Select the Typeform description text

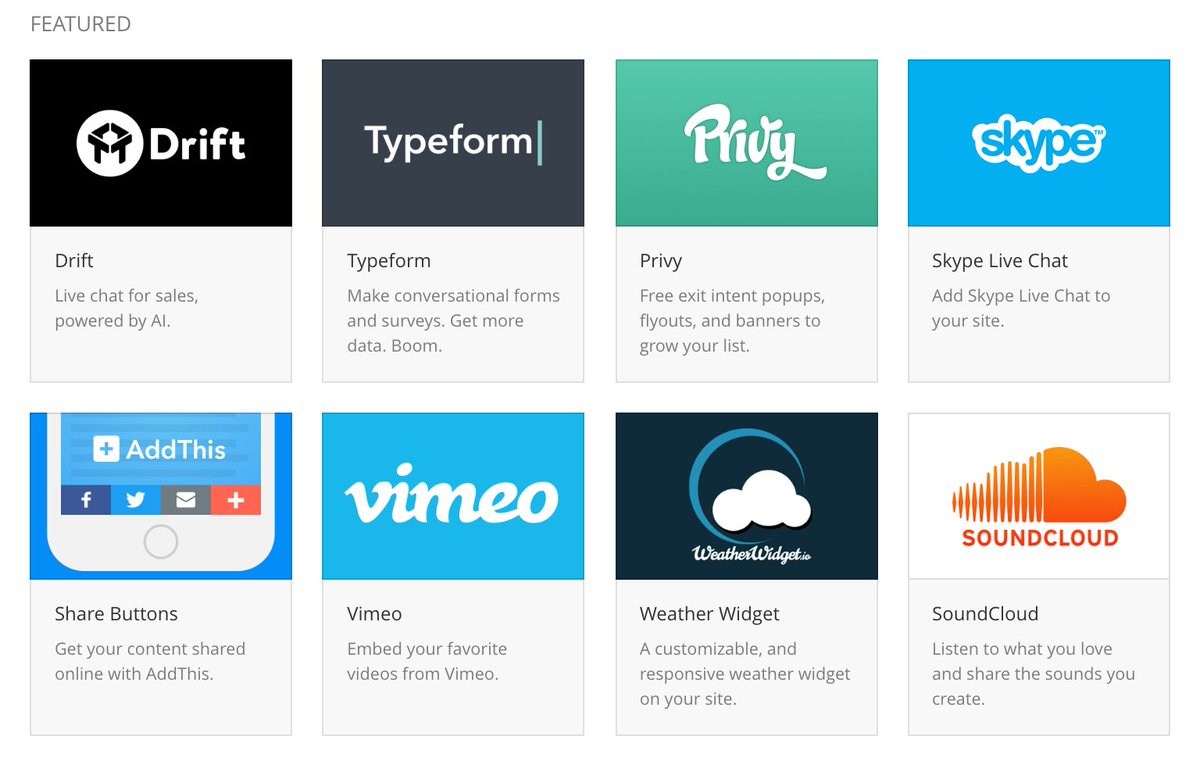click(453, 321)
